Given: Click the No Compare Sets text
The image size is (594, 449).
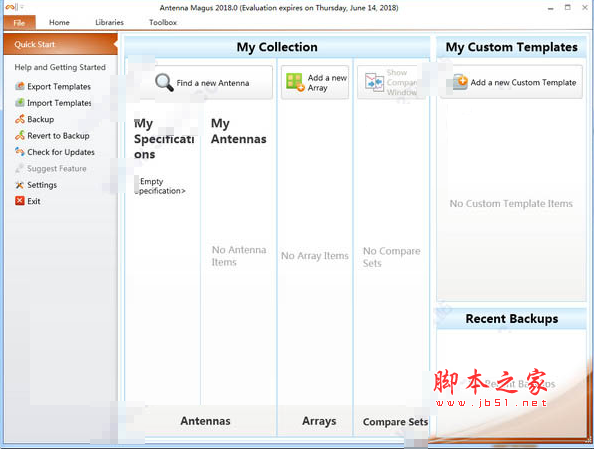Looking at the screenshot, I should coord(391,257).
